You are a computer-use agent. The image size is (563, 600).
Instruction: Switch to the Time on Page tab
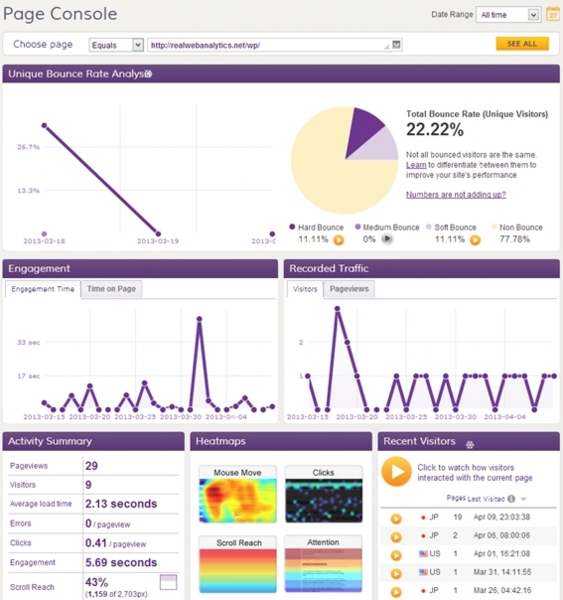(x=111, y=289)
